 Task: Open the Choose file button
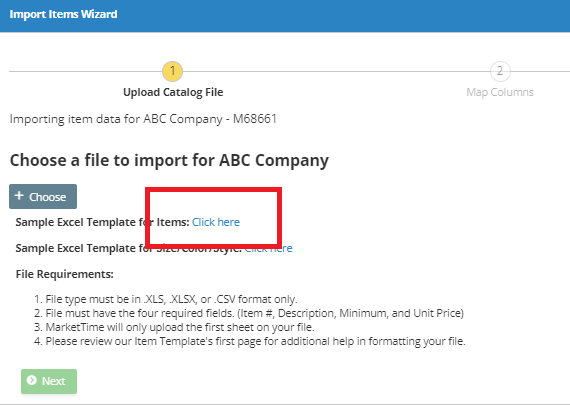(43, 196)
